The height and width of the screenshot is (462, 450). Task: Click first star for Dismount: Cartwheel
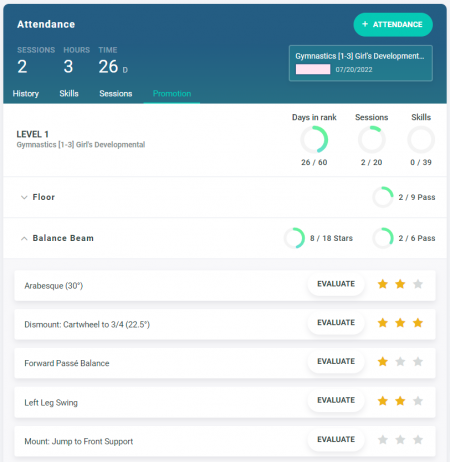[383, 323]
